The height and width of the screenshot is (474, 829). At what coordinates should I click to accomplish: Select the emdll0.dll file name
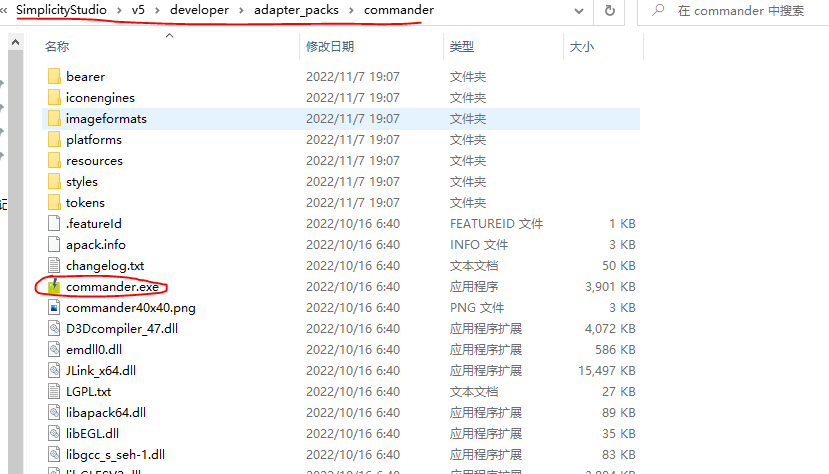[x=94, y=349]
